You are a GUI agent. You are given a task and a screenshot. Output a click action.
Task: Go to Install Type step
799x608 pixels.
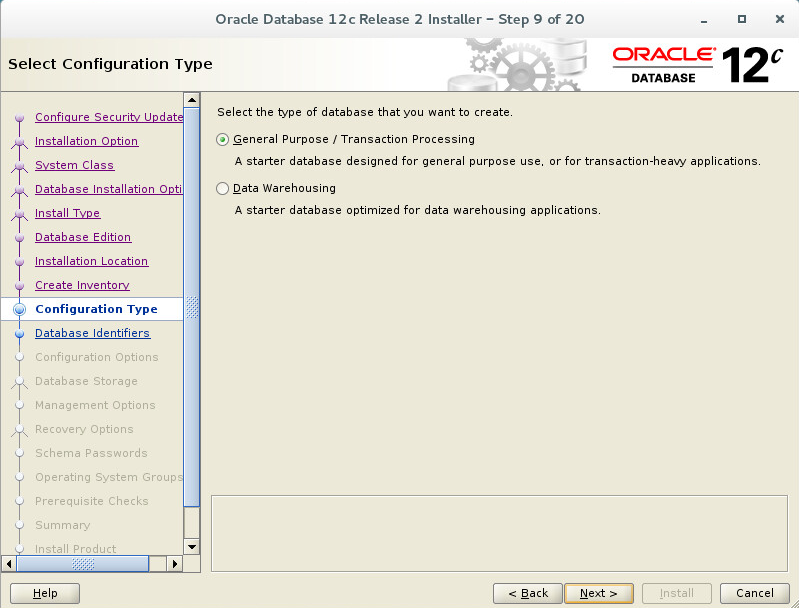[x=67, y=213]
